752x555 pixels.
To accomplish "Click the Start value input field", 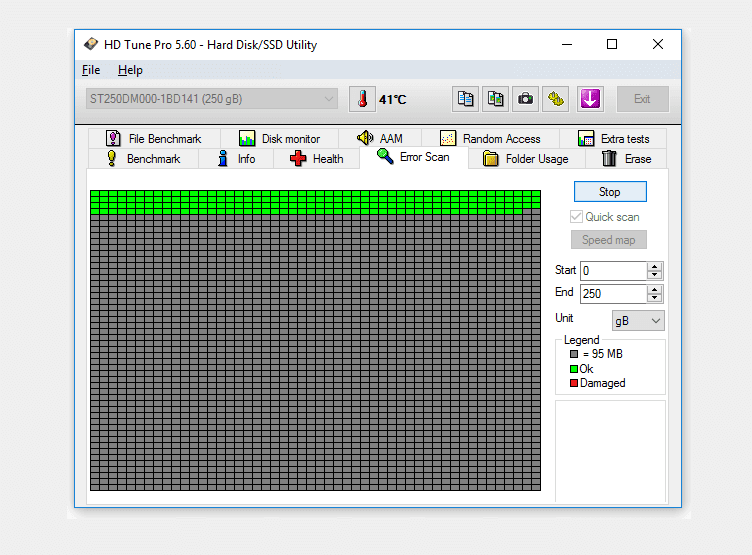I will (x=613, y=271).
